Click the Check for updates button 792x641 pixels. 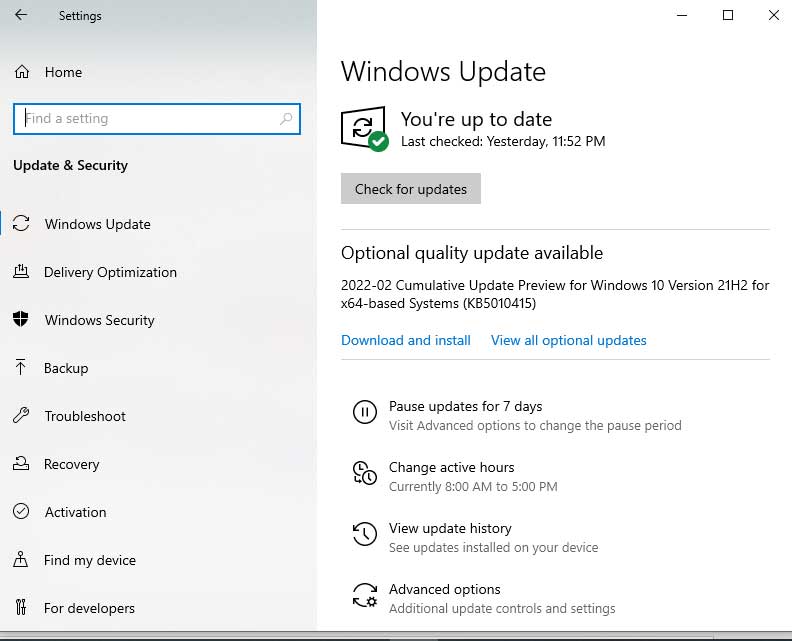[x=411, y=188]
